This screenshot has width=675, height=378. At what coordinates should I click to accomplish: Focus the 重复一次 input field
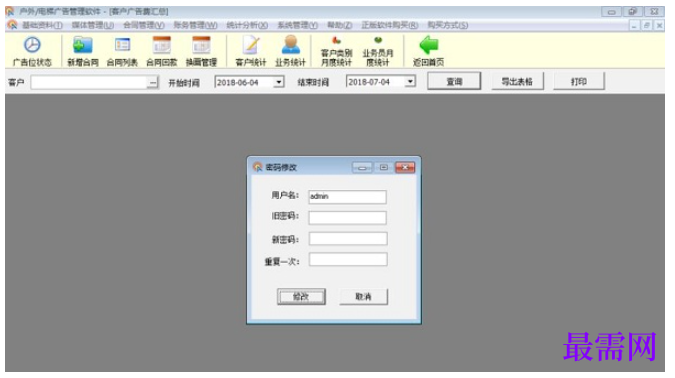[348, 259]
